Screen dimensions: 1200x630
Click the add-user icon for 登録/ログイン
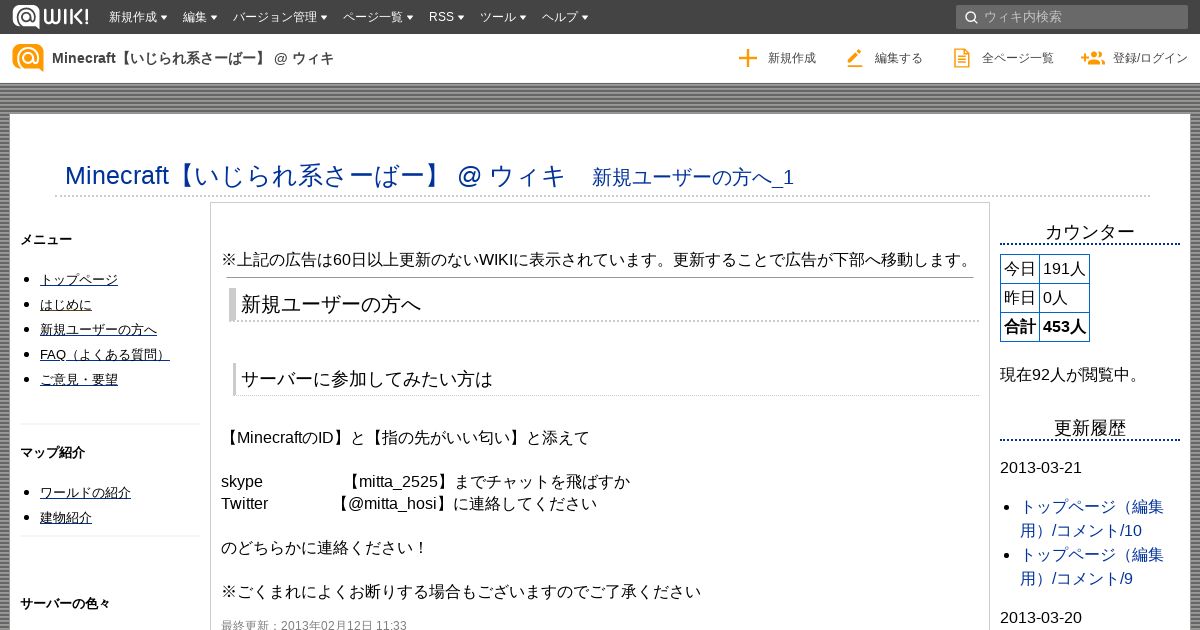click(1092, 58)
